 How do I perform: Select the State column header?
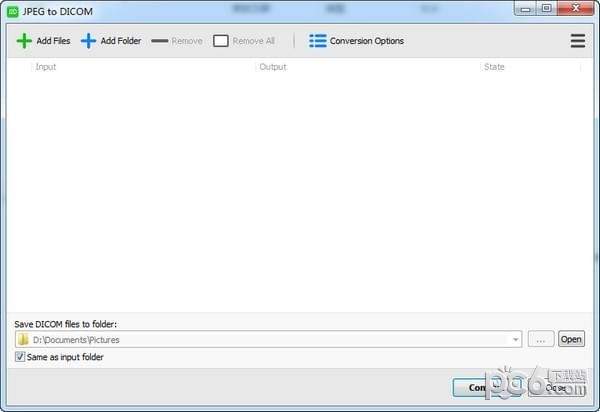[x=494, y=67]
